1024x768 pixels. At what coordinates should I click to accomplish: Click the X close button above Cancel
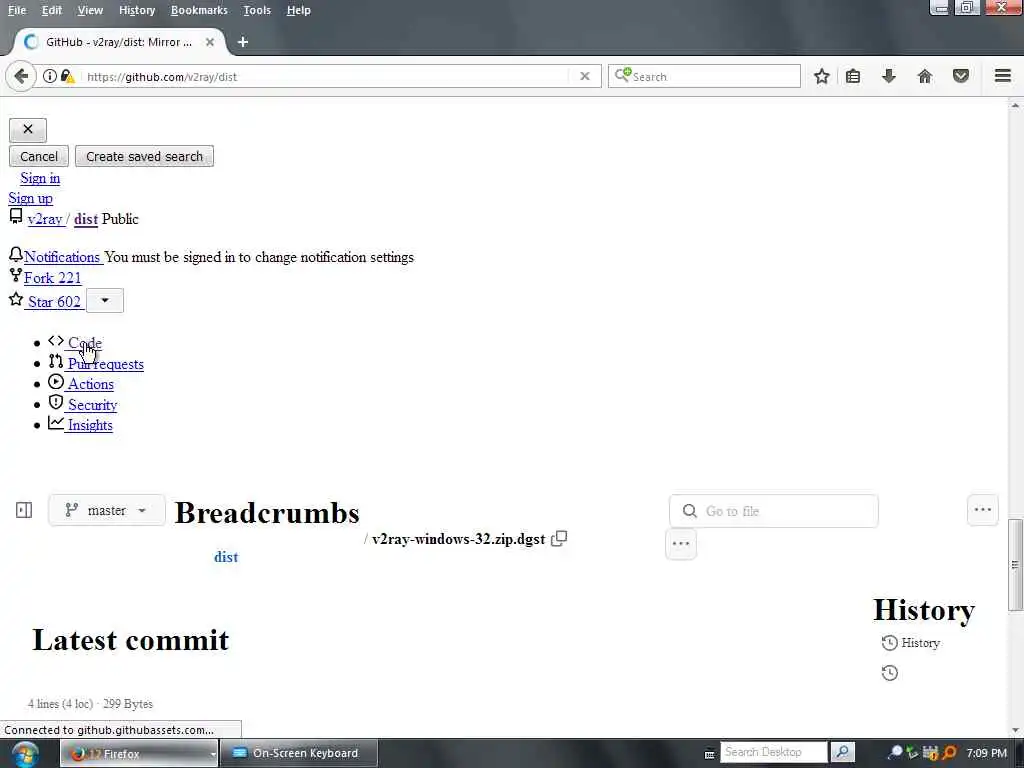click(27, 129)
